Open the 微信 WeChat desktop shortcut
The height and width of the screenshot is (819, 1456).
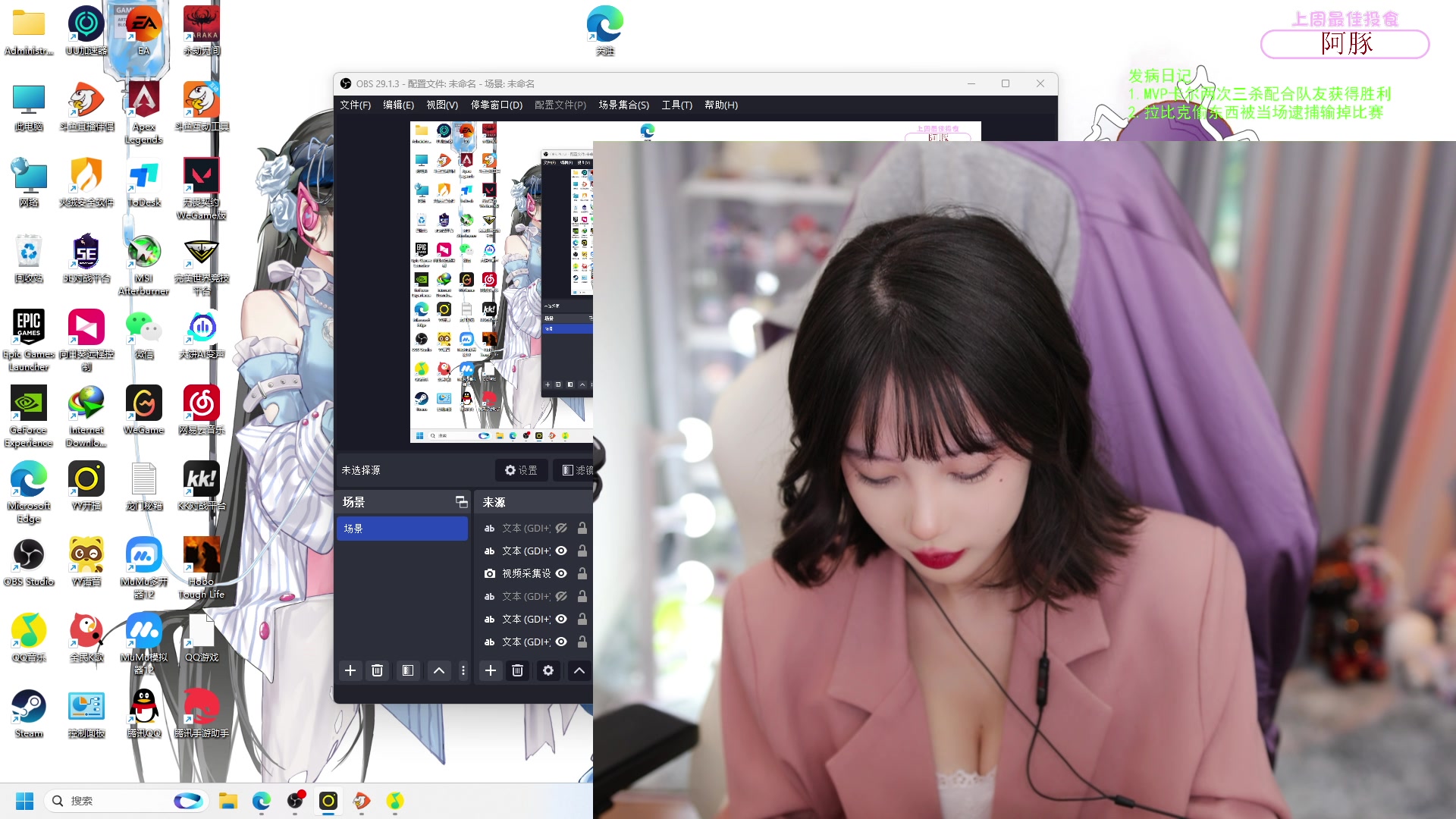tap(143, 334)
